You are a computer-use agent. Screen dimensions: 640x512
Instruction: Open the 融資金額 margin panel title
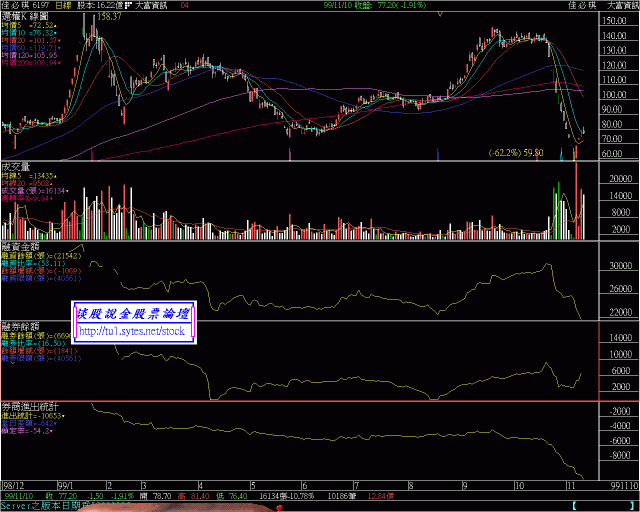click(x=20, y=247)
